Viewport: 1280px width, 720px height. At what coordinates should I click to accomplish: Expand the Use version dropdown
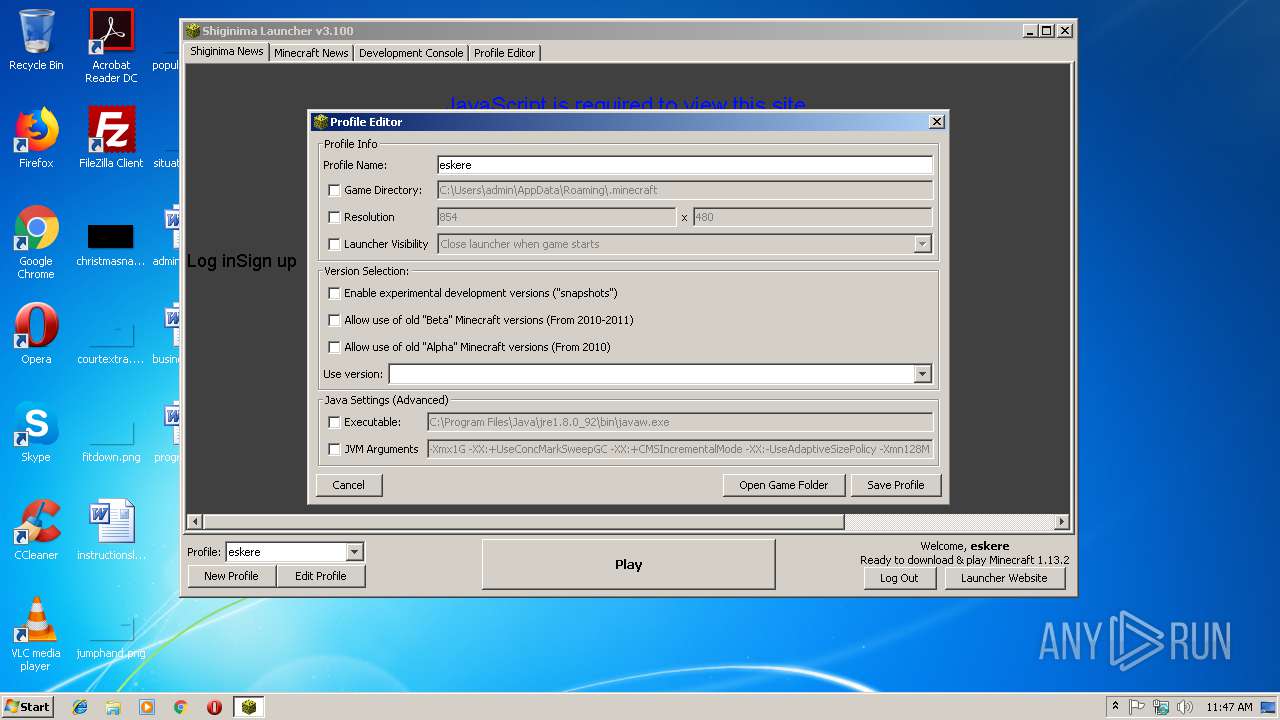point(922,374)
